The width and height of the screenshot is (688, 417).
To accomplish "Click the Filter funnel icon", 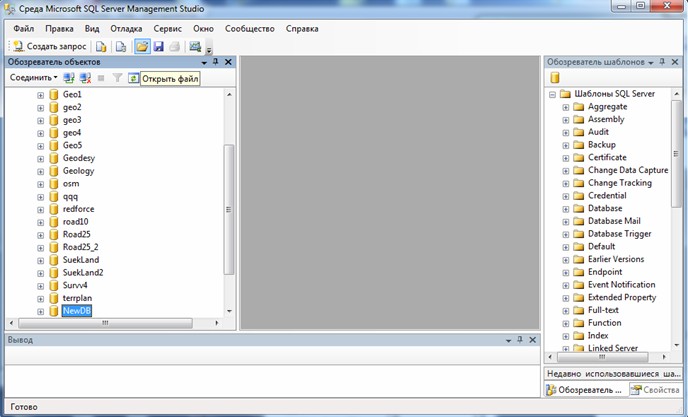I will 116,78.
